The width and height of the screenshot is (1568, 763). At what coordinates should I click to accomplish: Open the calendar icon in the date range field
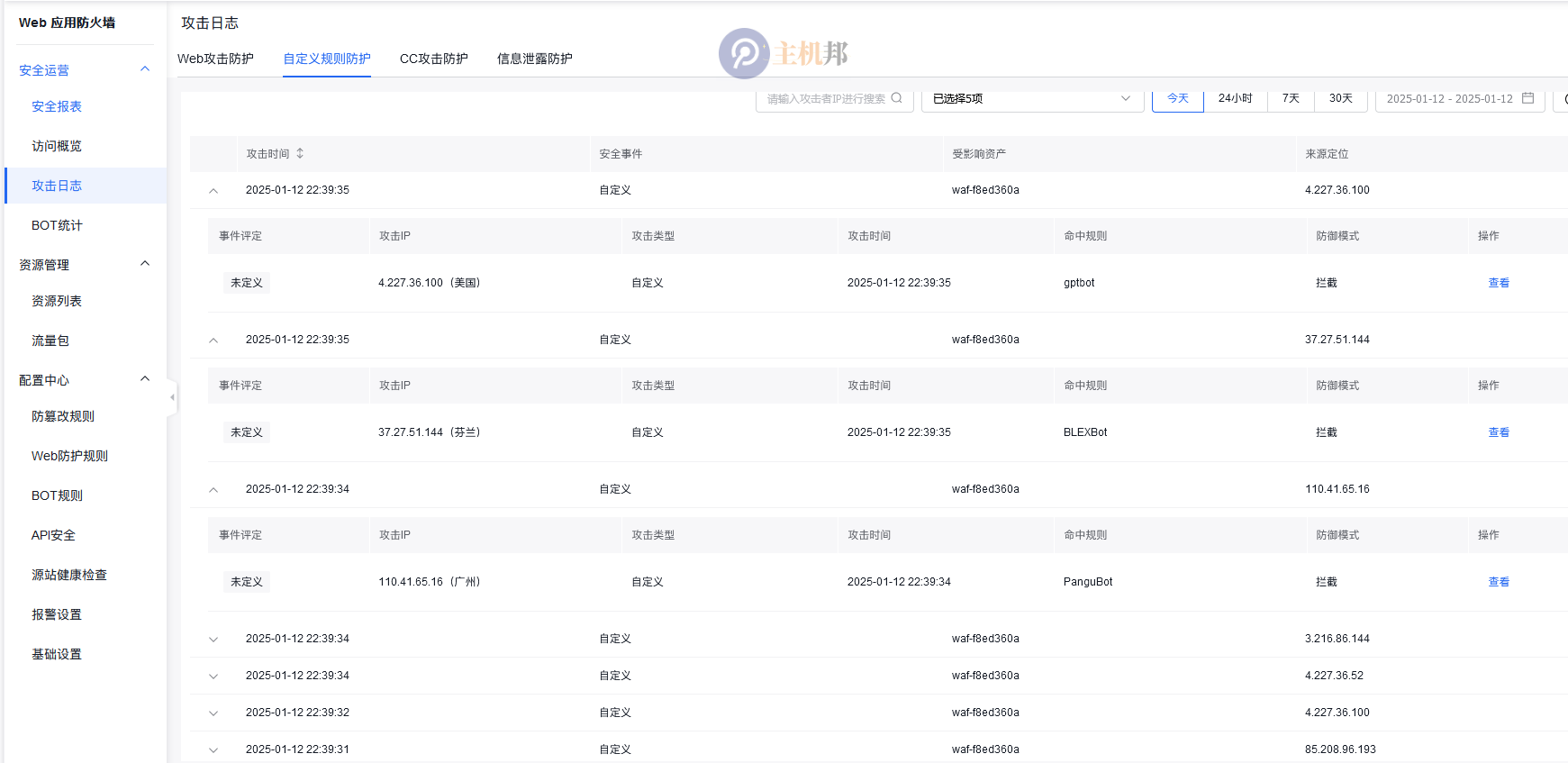click(x=1527, y=98)
